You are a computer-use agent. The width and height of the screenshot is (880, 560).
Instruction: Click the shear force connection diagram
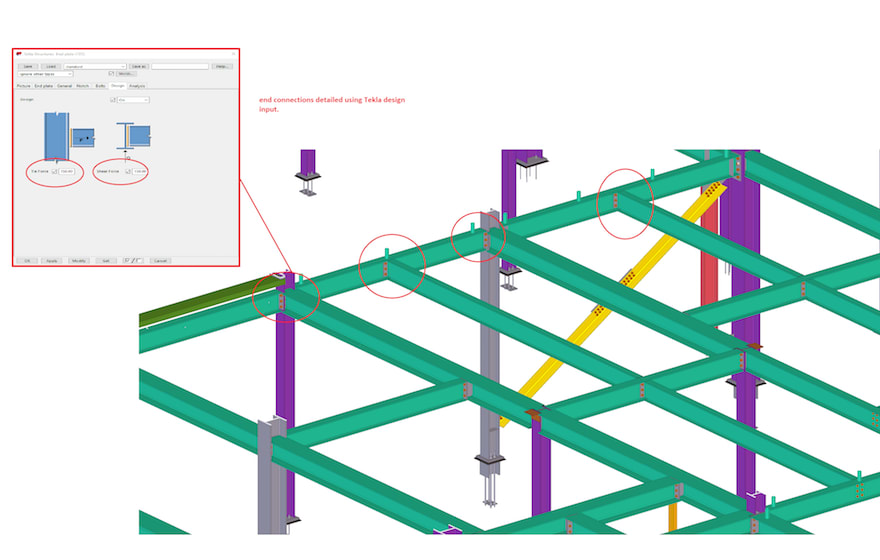[131, 137]
